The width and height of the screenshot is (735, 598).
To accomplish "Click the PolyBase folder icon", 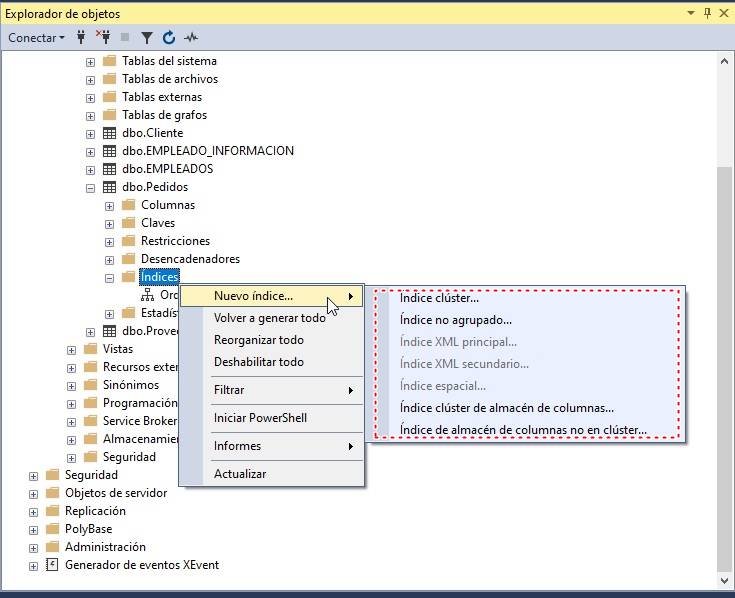I will tap(52, 529).
